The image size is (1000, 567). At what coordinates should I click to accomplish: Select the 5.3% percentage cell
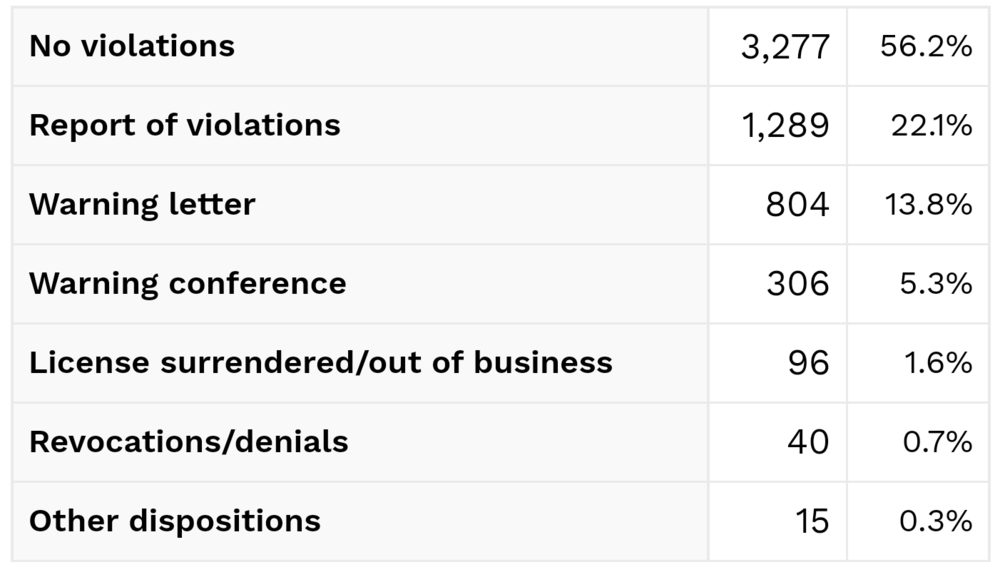pyautogui.click(x=937, y=283)
